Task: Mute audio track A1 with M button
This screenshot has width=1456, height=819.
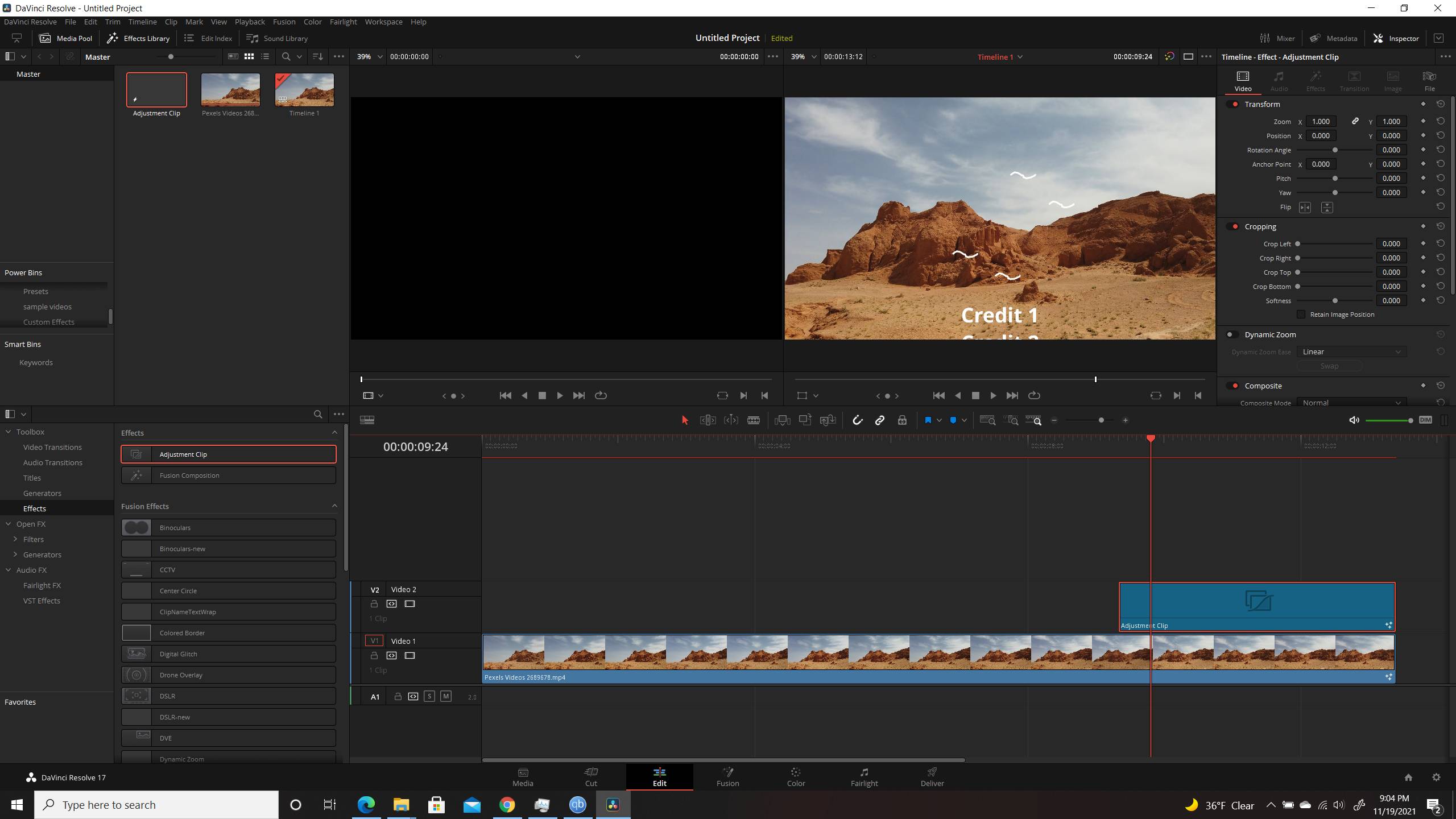Action: (x=446, y=696)
